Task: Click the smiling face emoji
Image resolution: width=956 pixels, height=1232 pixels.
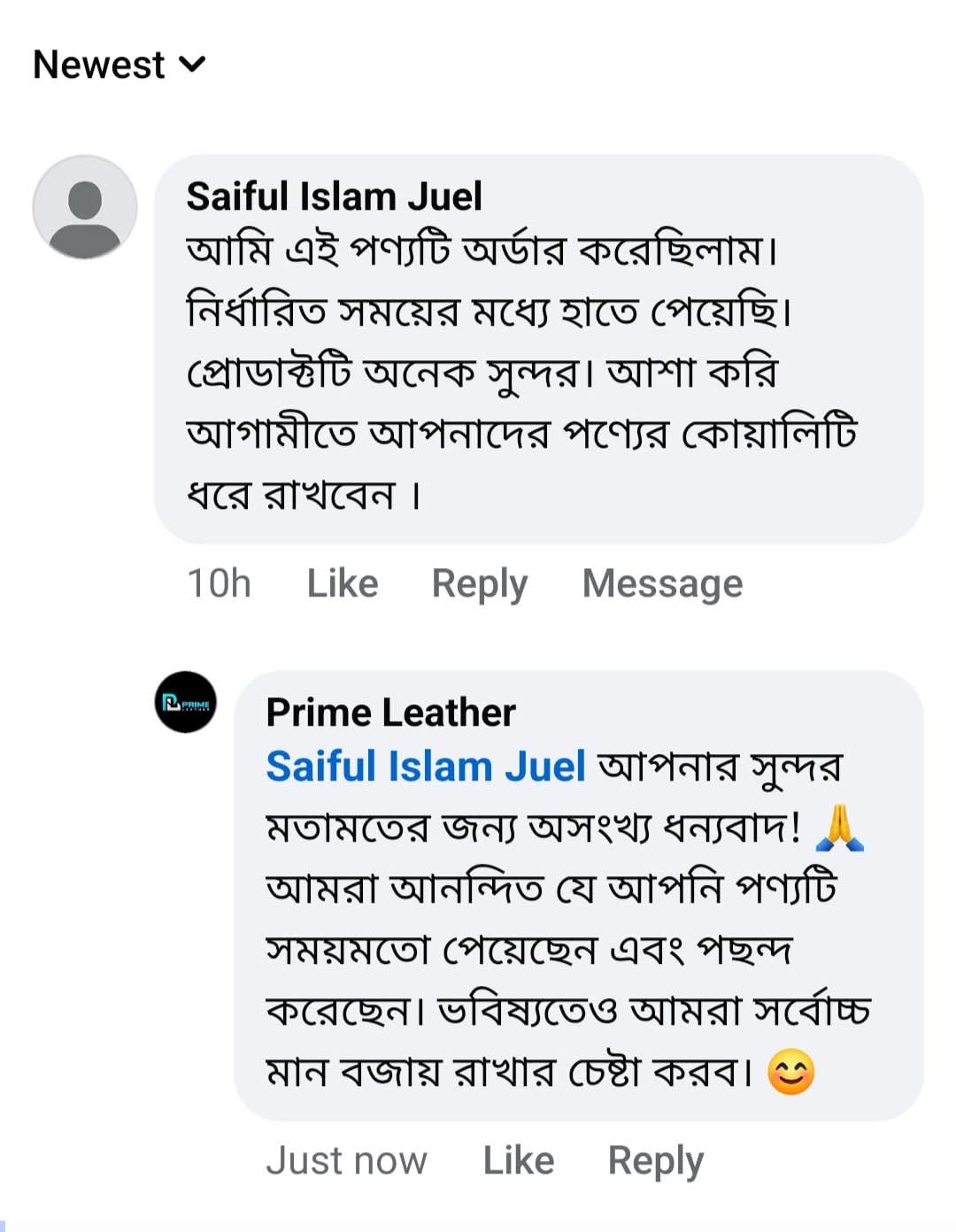Action: click(x=790, y=1072)
